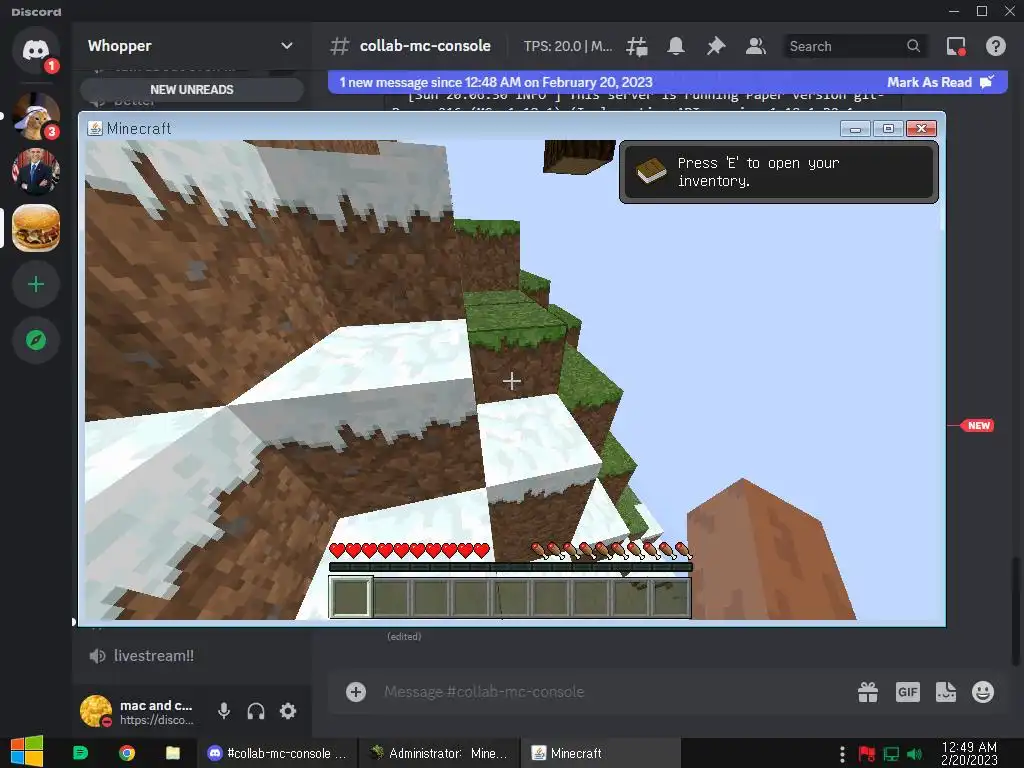Open Discord direct messages home

[35, 50]
